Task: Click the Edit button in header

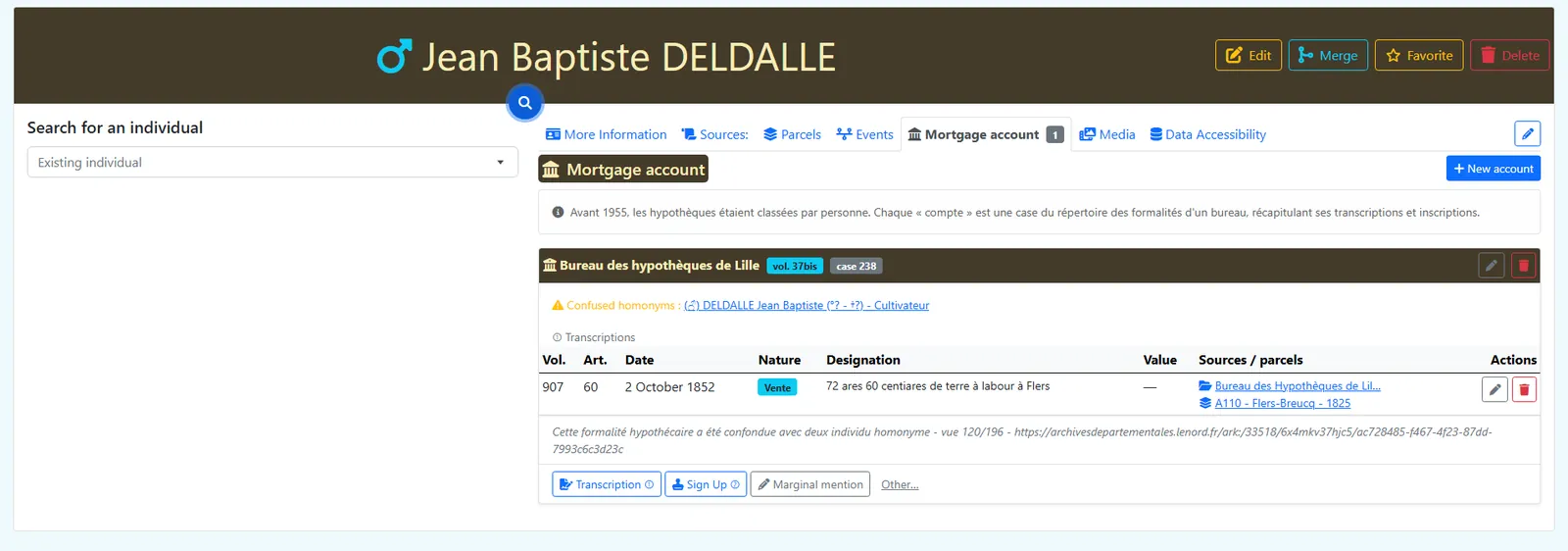Action: tap(1248, 55)
